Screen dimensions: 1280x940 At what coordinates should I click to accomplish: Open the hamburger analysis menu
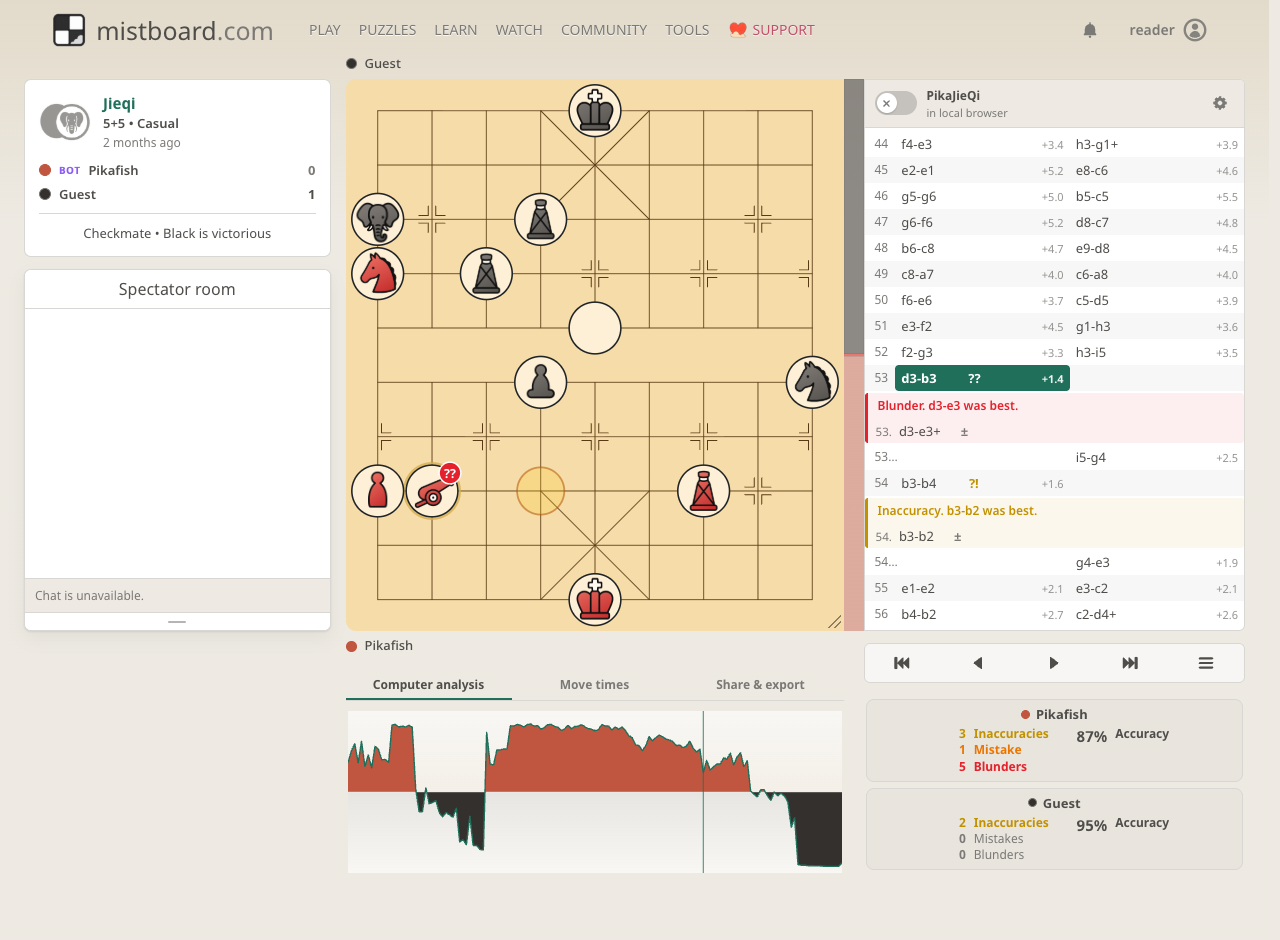pos(1206,663)
